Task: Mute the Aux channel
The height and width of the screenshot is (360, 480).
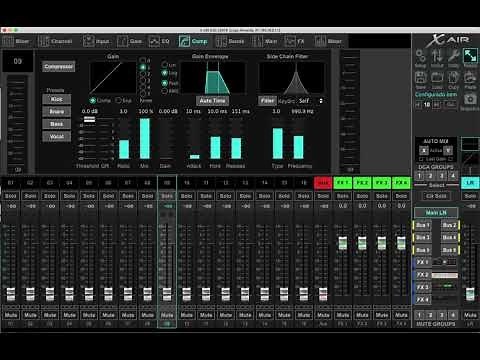Action: pos(323,315)
